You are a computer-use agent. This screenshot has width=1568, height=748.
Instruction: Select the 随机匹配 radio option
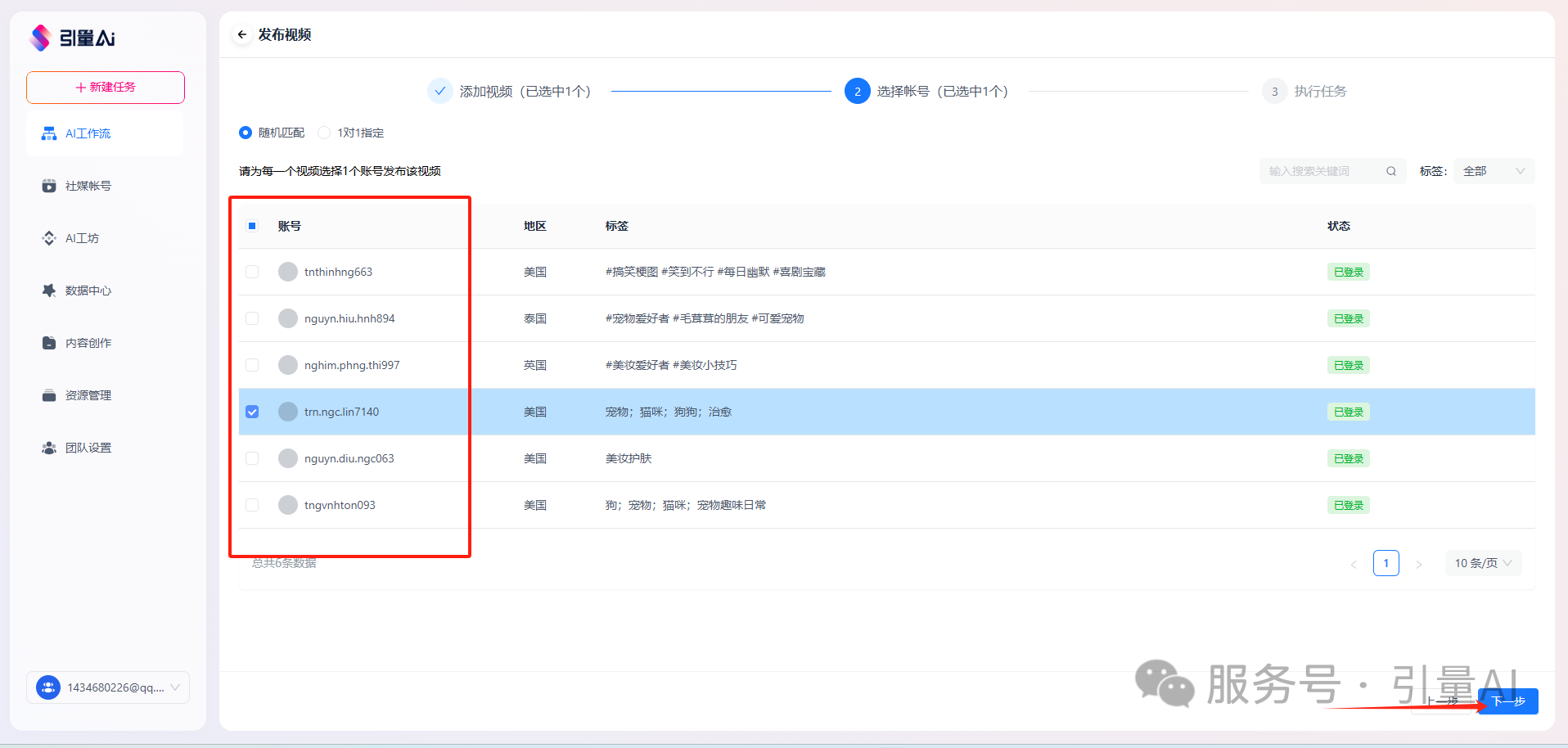246,133
